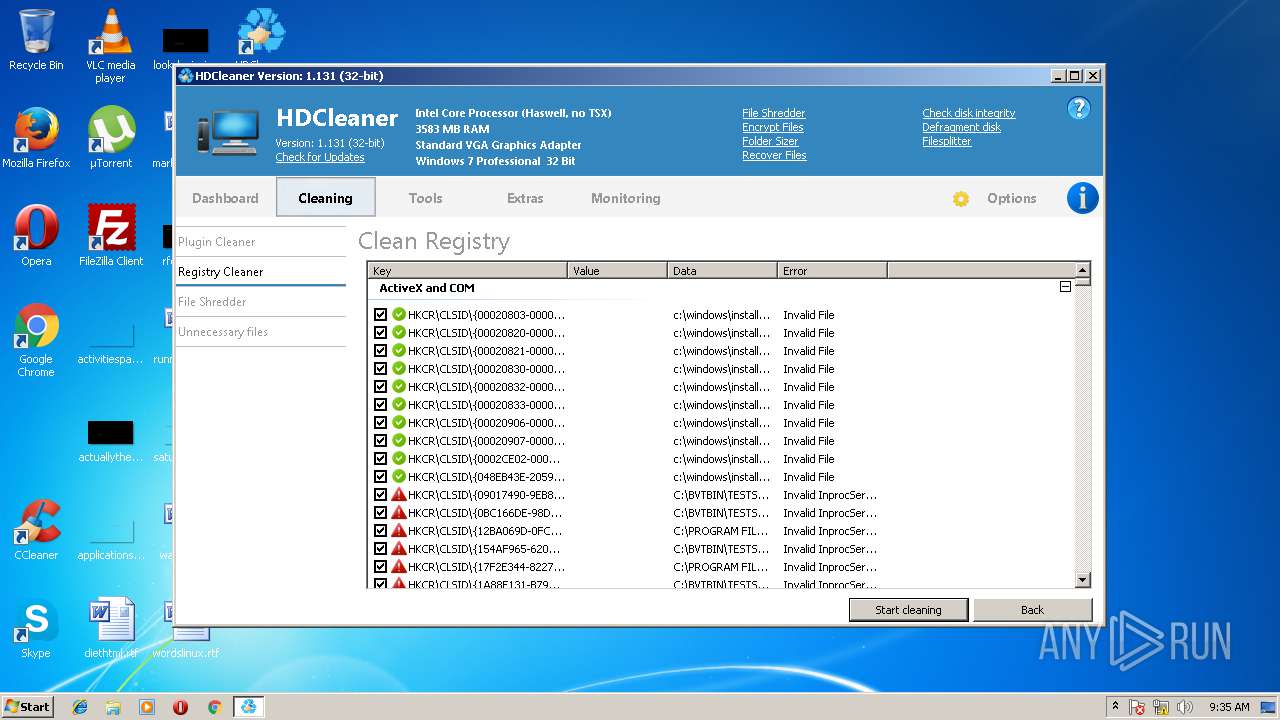Uncheck the HKCR\CLSID\{048EB43E-2059 entry
1280x720 pixels.
pos(380,476)
